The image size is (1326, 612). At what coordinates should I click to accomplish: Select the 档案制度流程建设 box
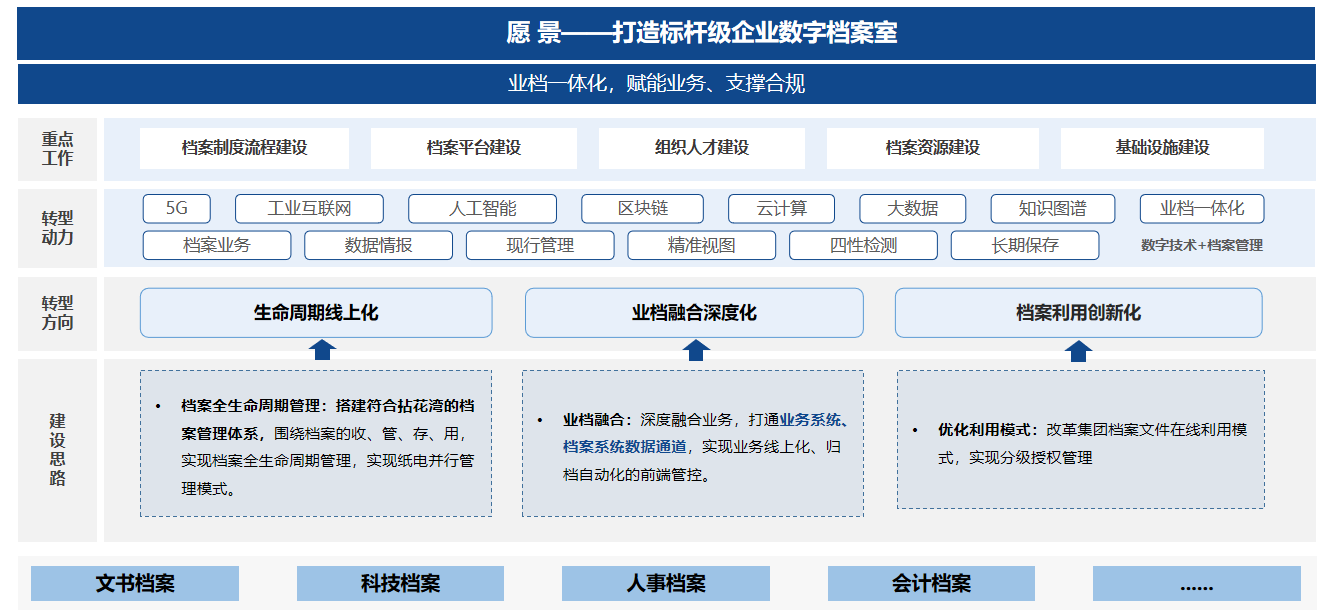coord(244,148)
